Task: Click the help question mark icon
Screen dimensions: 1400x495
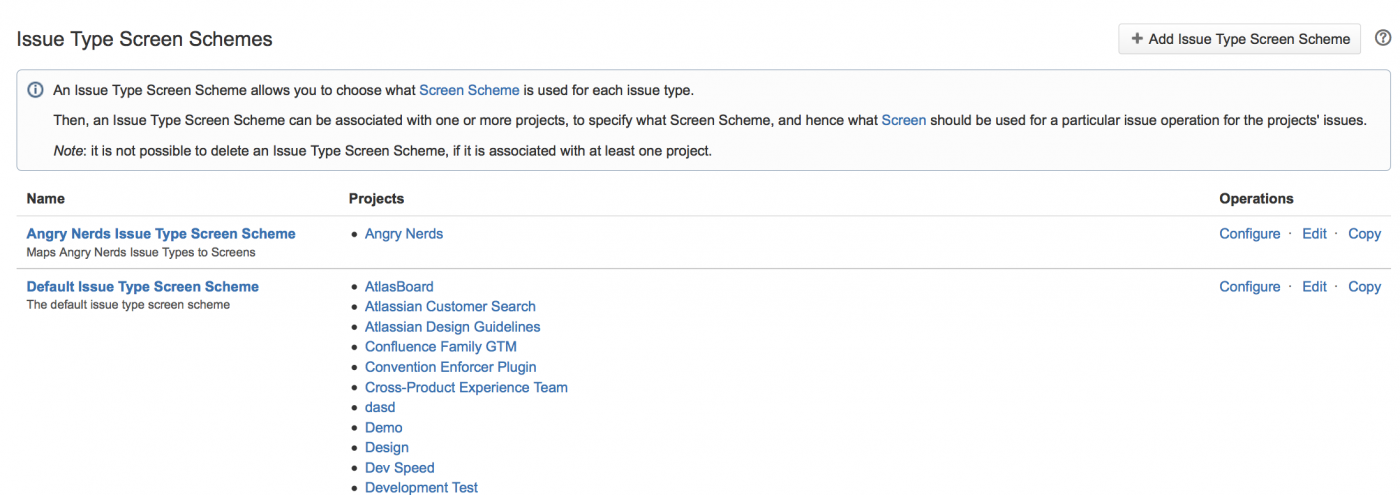Action: 1383,38
